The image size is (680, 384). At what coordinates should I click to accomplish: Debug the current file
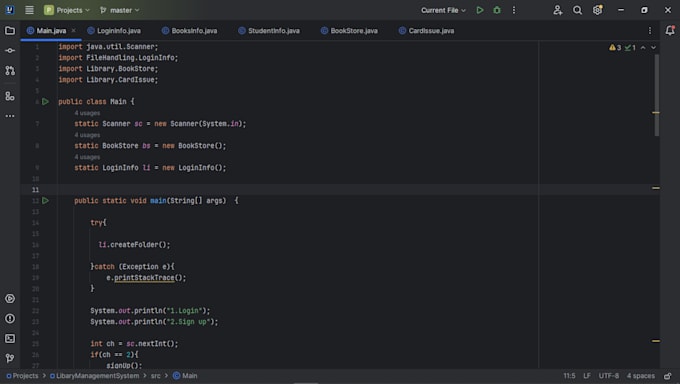(497, 10)
